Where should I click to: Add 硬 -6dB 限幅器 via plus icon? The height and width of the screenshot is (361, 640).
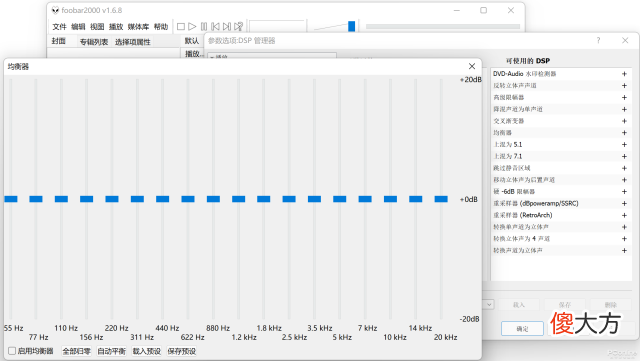pos(624,192)
